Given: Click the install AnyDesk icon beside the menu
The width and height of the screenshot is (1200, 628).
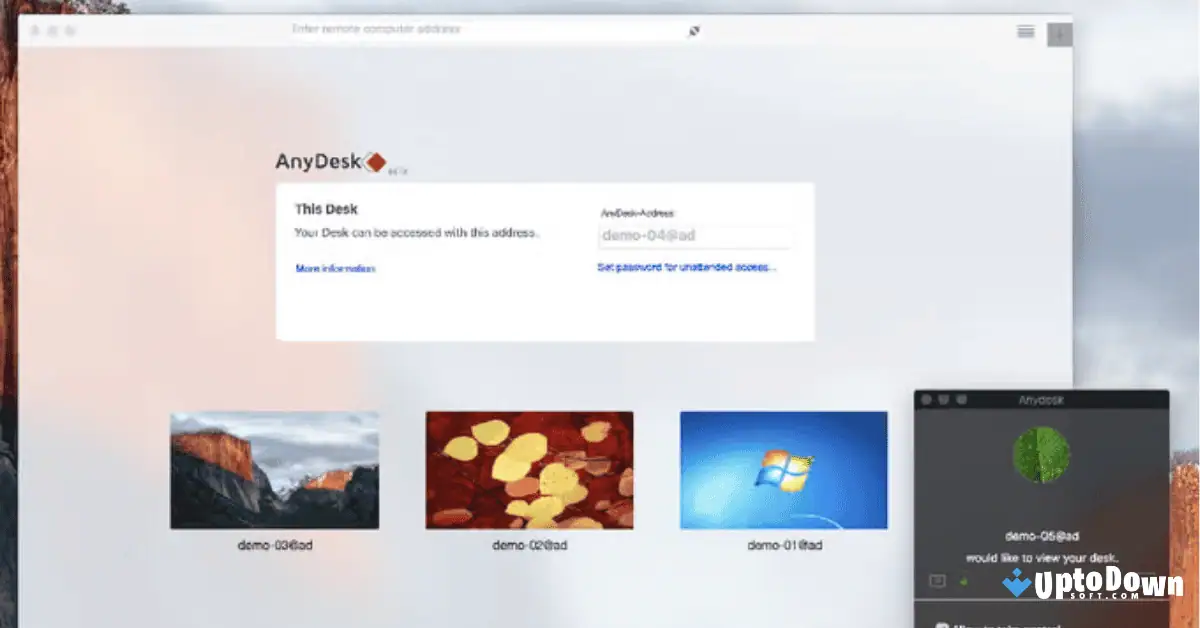Looking at the screenshot, I should point(1059,32).
